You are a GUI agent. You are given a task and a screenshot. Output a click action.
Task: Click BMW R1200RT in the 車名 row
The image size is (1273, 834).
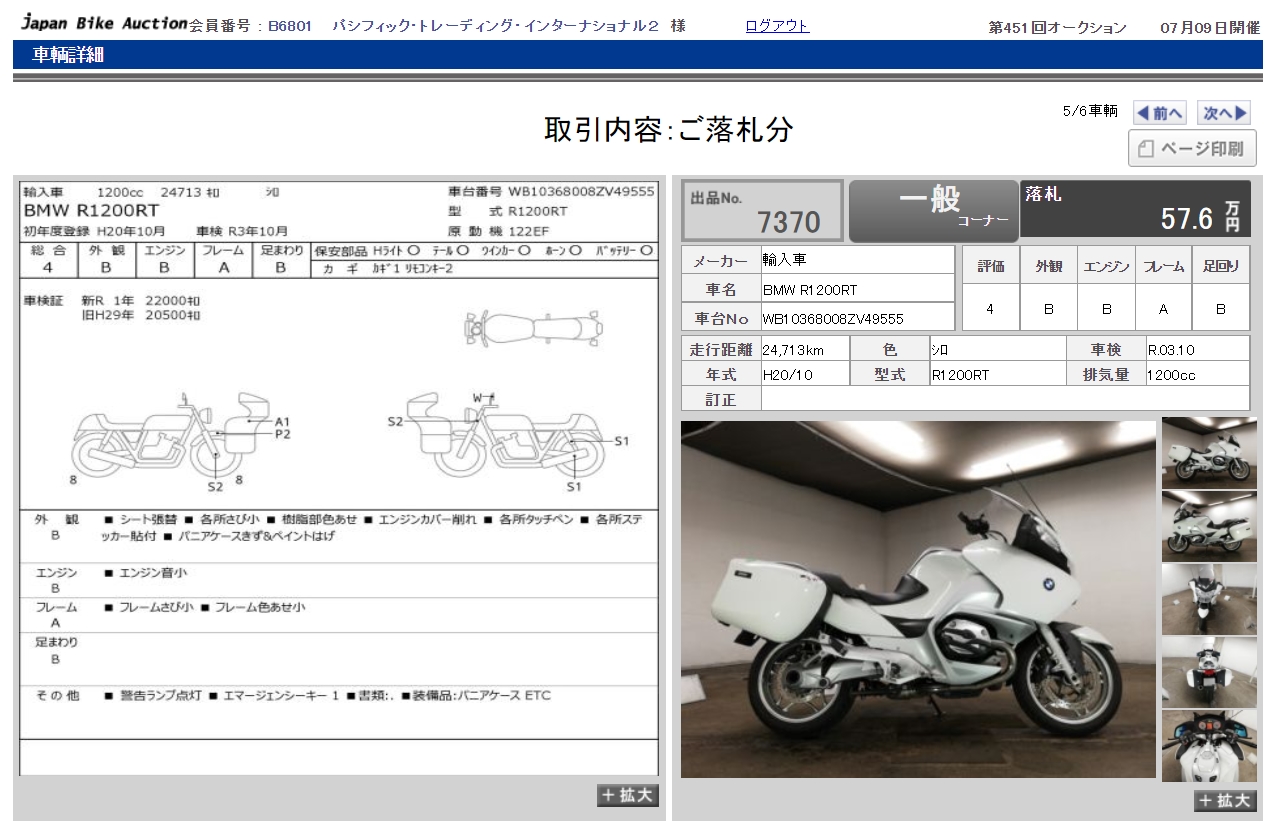857,289
